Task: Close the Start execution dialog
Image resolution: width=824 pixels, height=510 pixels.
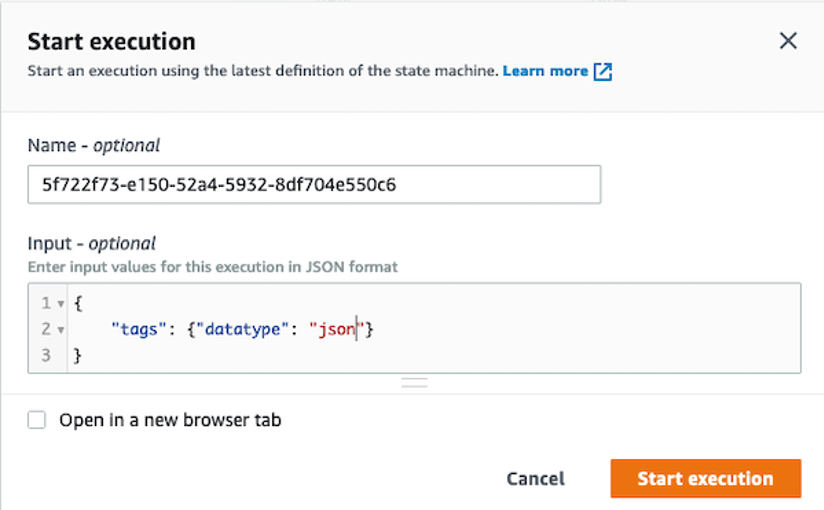Action: (788, 41)
